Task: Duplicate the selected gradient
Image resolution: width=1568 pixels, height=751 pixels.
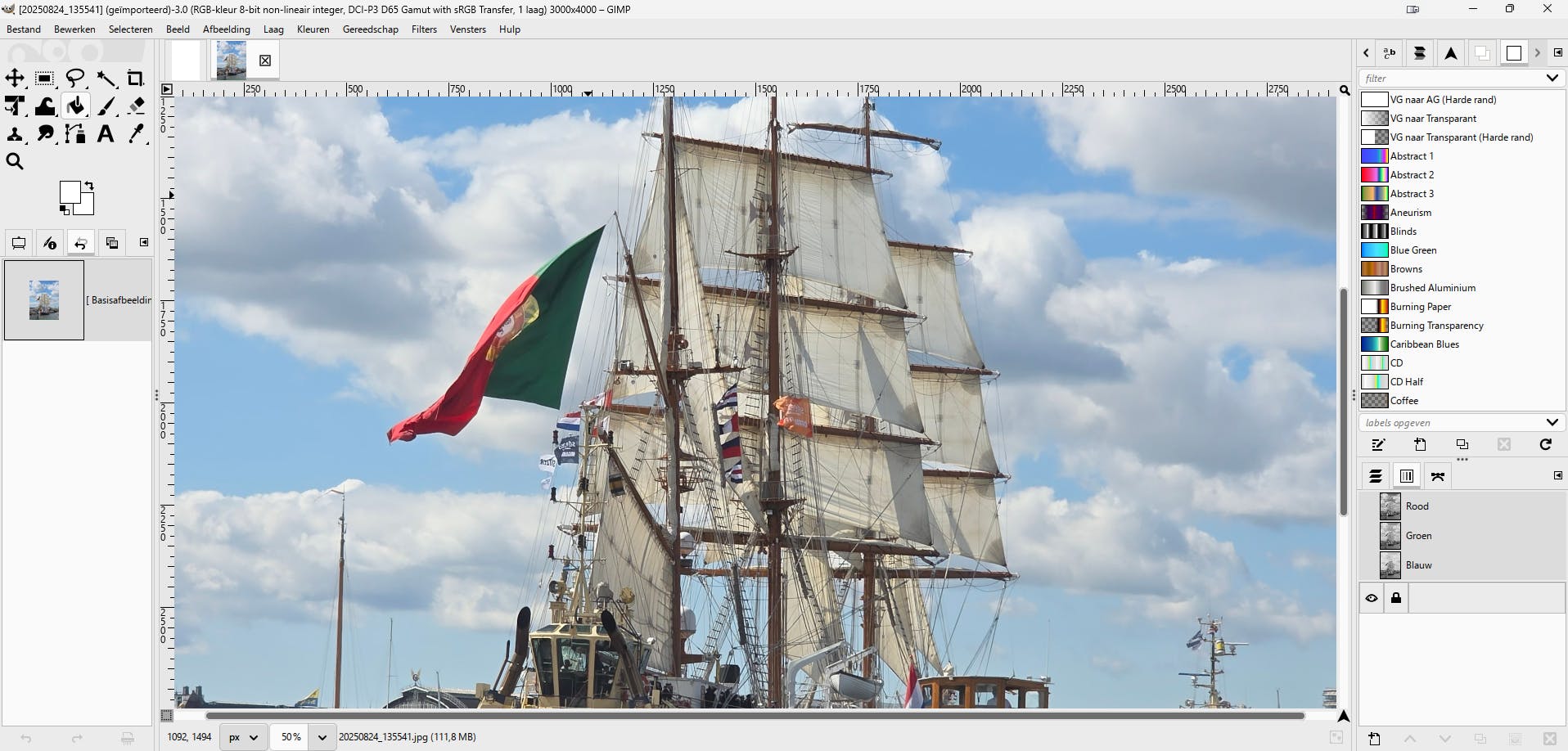Action: pos(1462,445)
